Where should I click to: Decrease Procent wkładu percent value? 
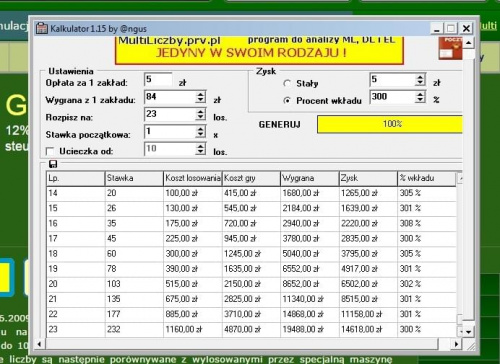(x=420, y=100)
